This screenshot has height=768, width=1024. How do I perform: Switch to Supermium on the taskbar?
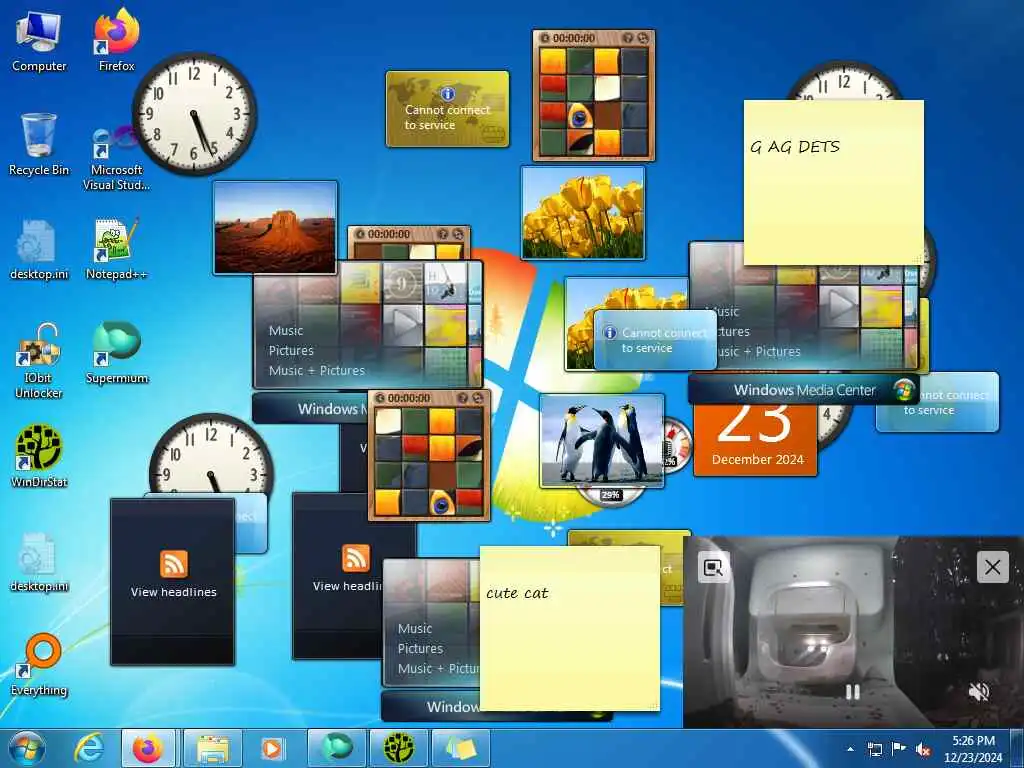point(336,748)
